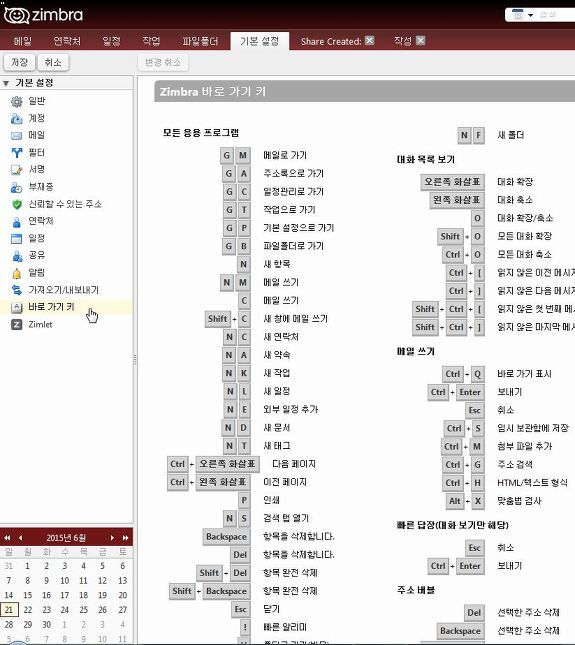Select Zimlet in preferences tree
The width and height of the screenshot is (575, 645).
tap(40, 325)
